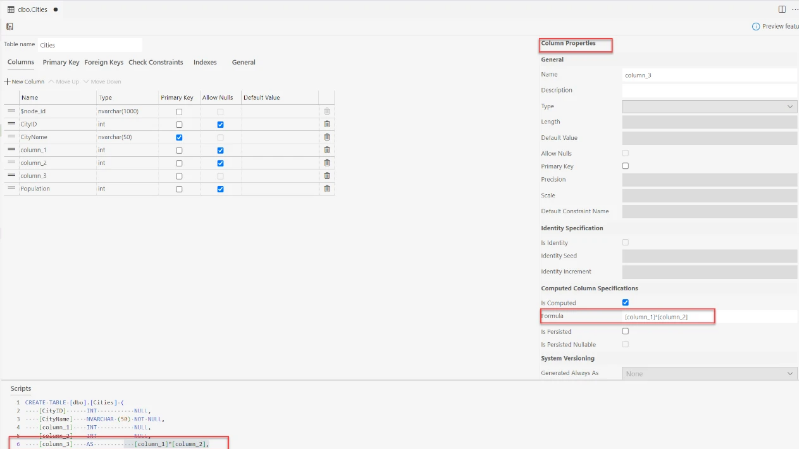Toggle Allow Nulls for the CityID row
The width and height of the screenshot is (799, 449).
point(220,124)
